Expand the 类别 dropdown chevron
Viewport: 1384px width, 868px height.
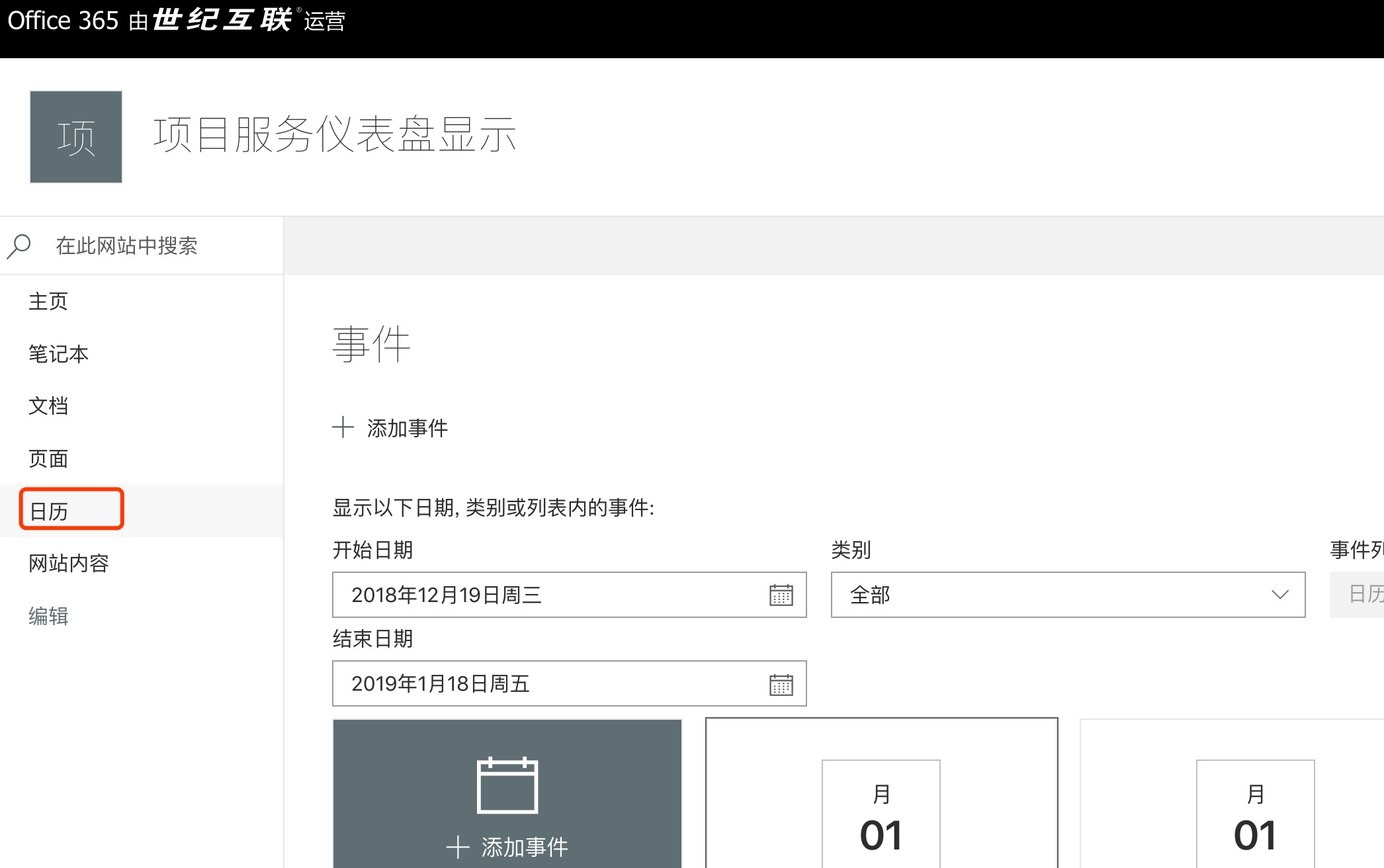tap(1280, 595)
